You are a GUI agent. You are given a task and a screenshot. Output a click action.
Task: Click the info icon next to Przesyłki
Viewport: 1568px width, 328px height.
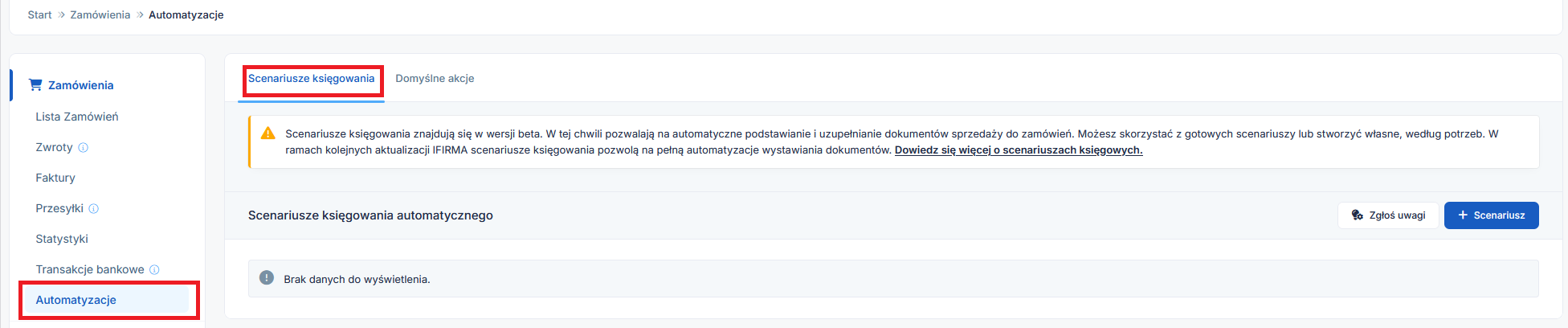94,209
